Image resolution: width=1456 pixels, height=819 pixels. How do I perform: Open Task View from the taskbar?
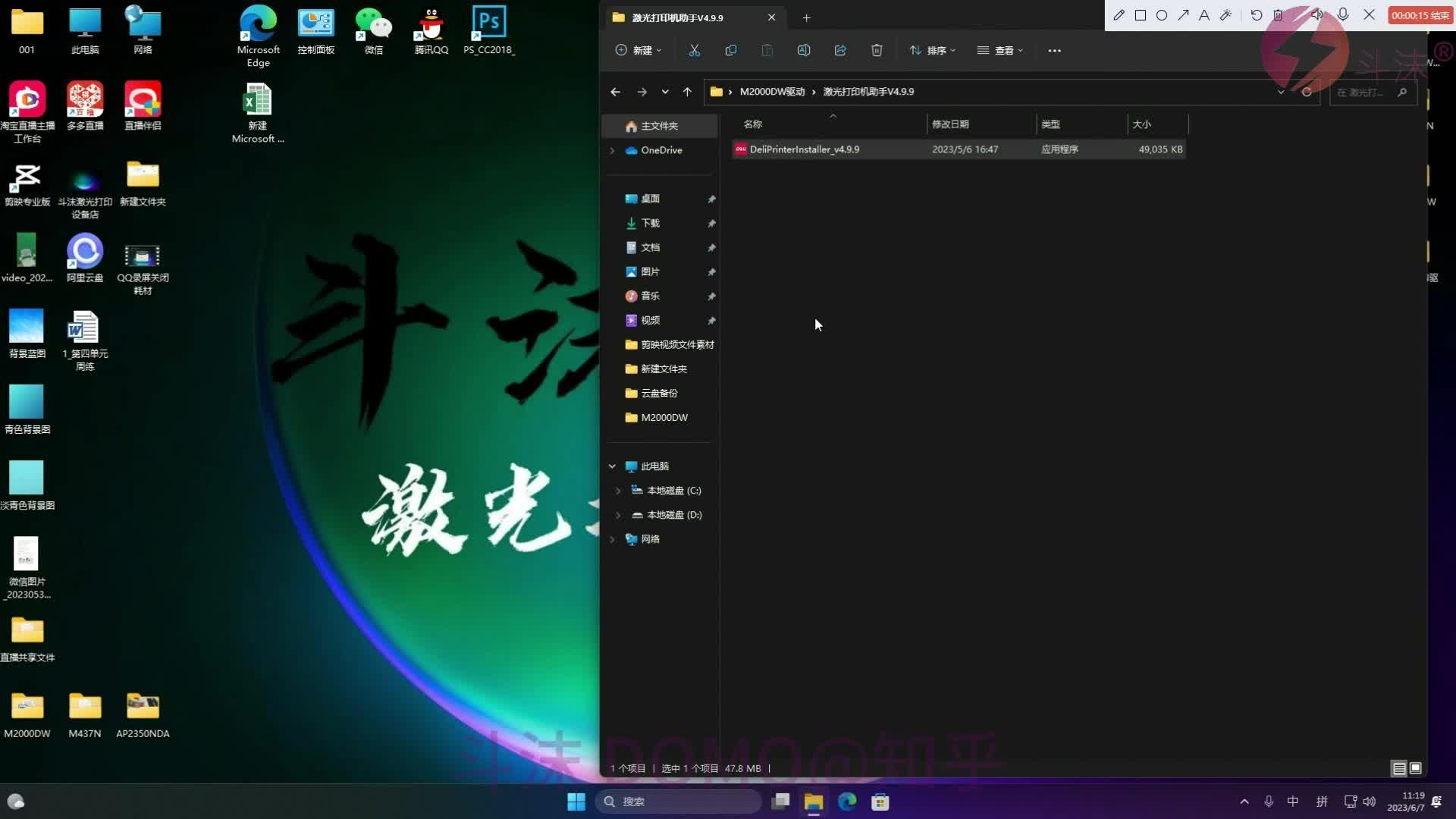click(780, 802)
